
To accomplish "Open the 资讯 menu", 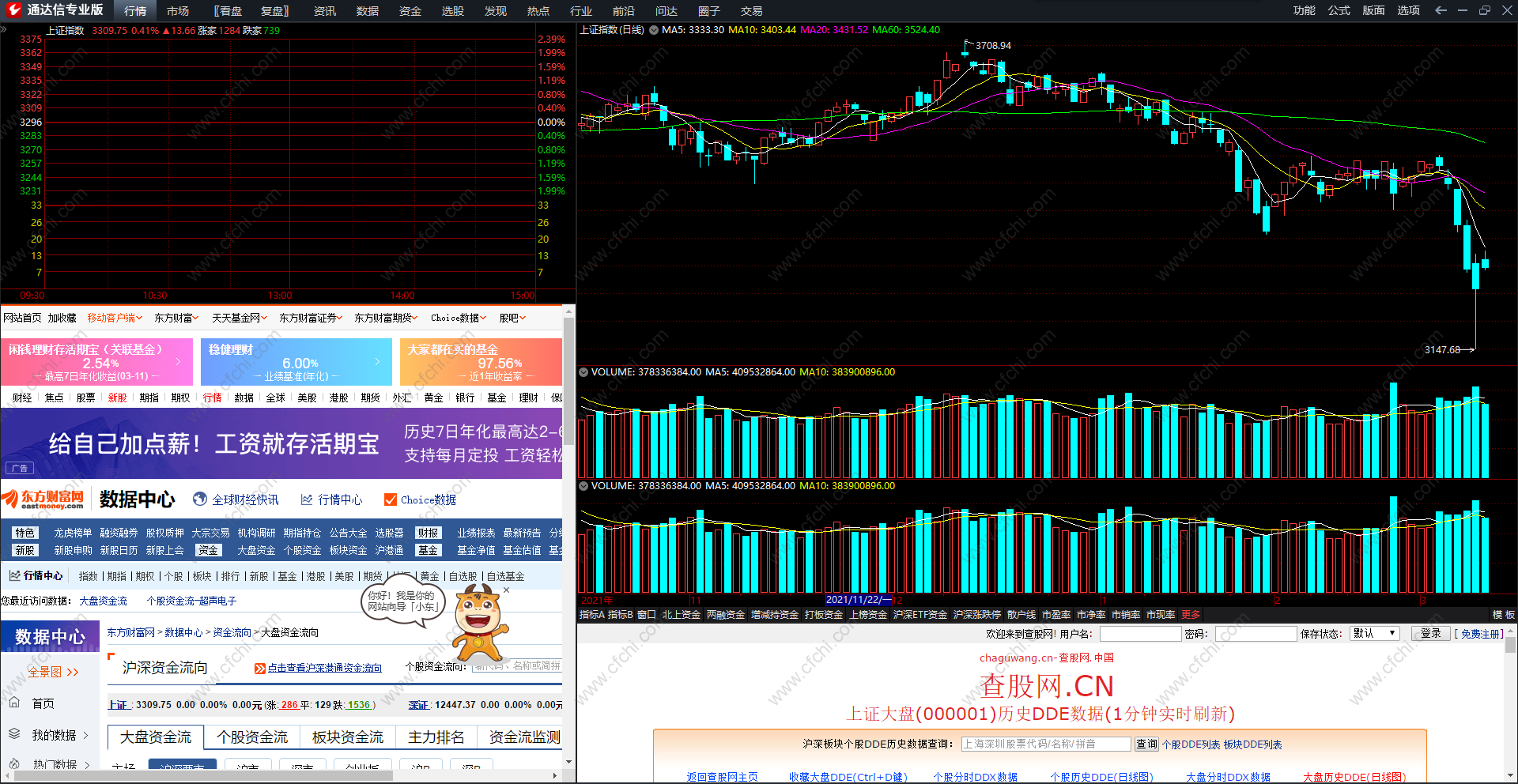I will click(x=325, y=11).
